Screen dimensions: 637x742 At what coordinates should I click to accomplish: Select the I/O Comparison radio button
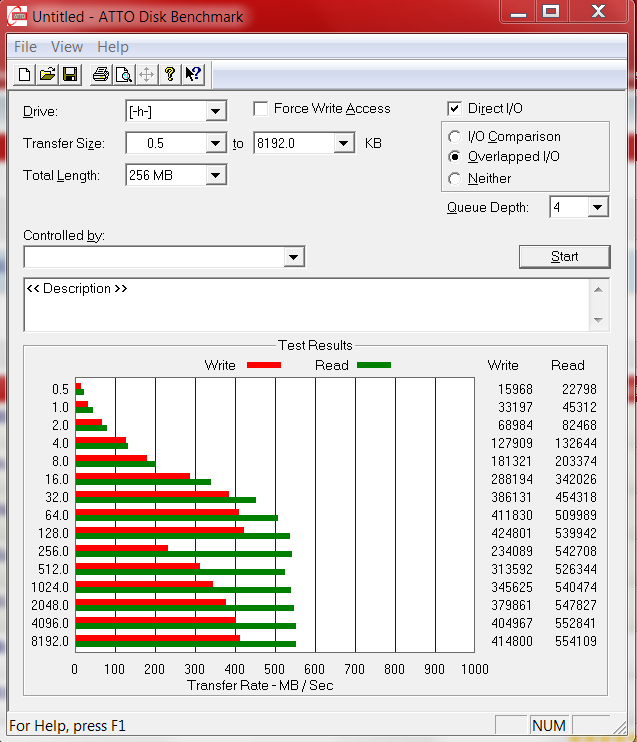coord(455,137)
